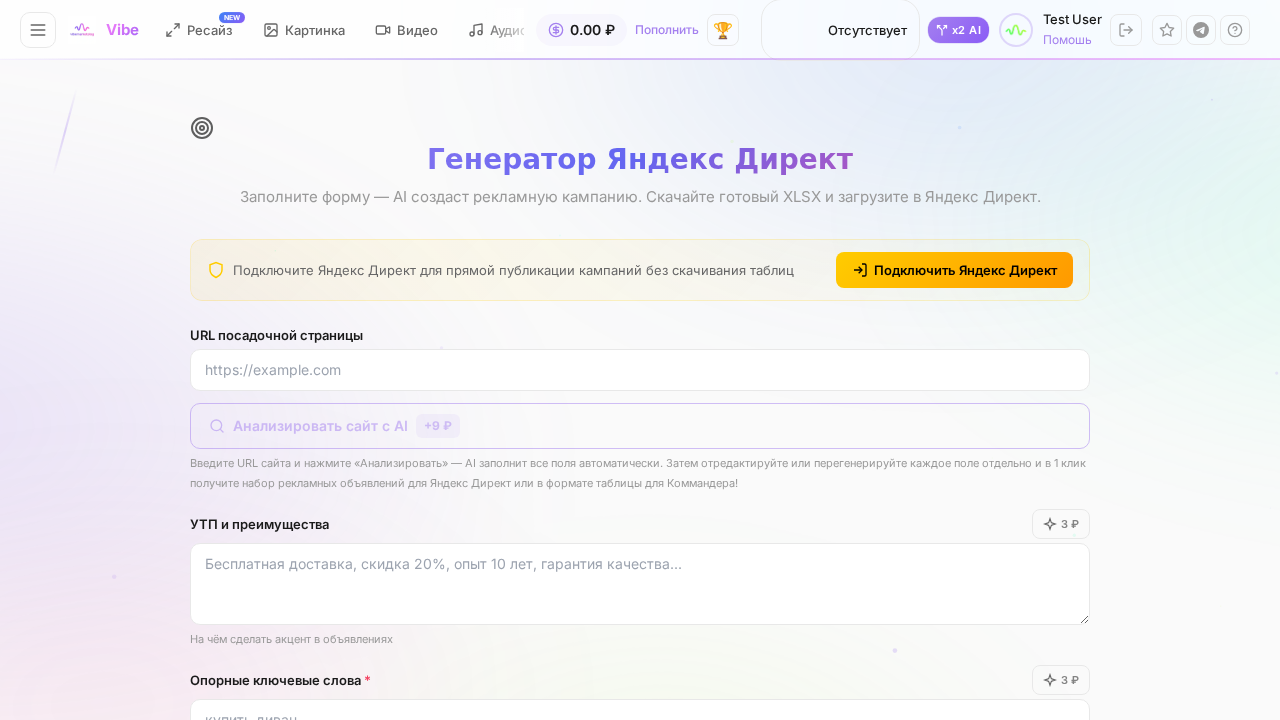Click the Пополнить link
The height and width of the screenshot is (720, 1280).
tap(666, 30)
